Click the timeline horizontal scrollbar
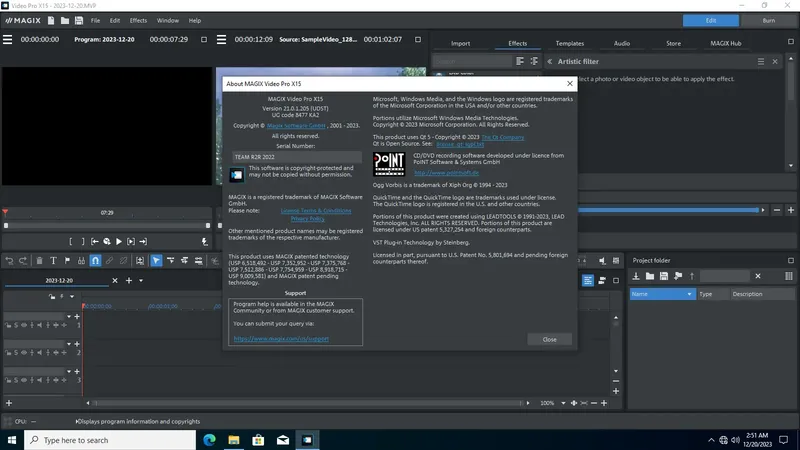The image size is (800, 450). pos(308,403)
